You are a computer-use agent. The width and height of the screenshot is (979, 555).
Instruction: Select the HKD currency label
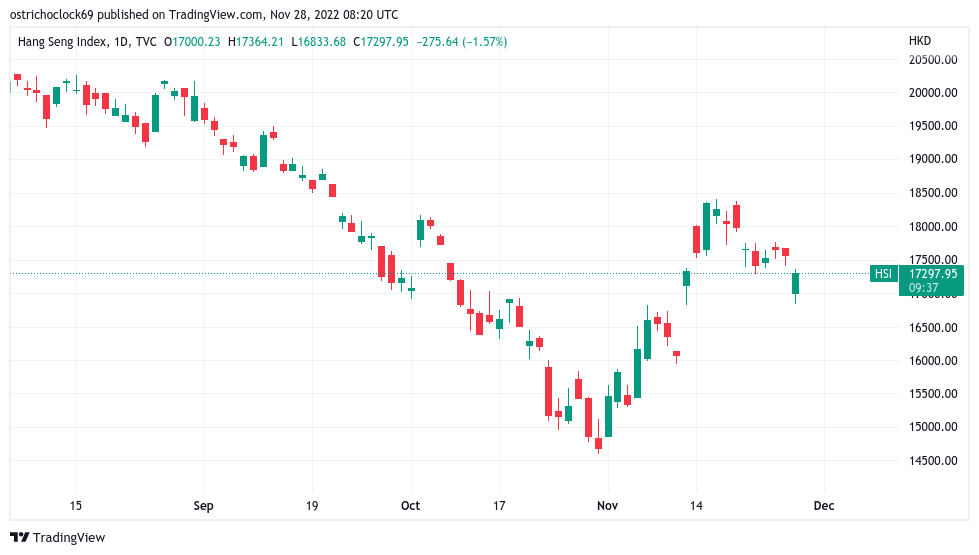click(919, 42)
